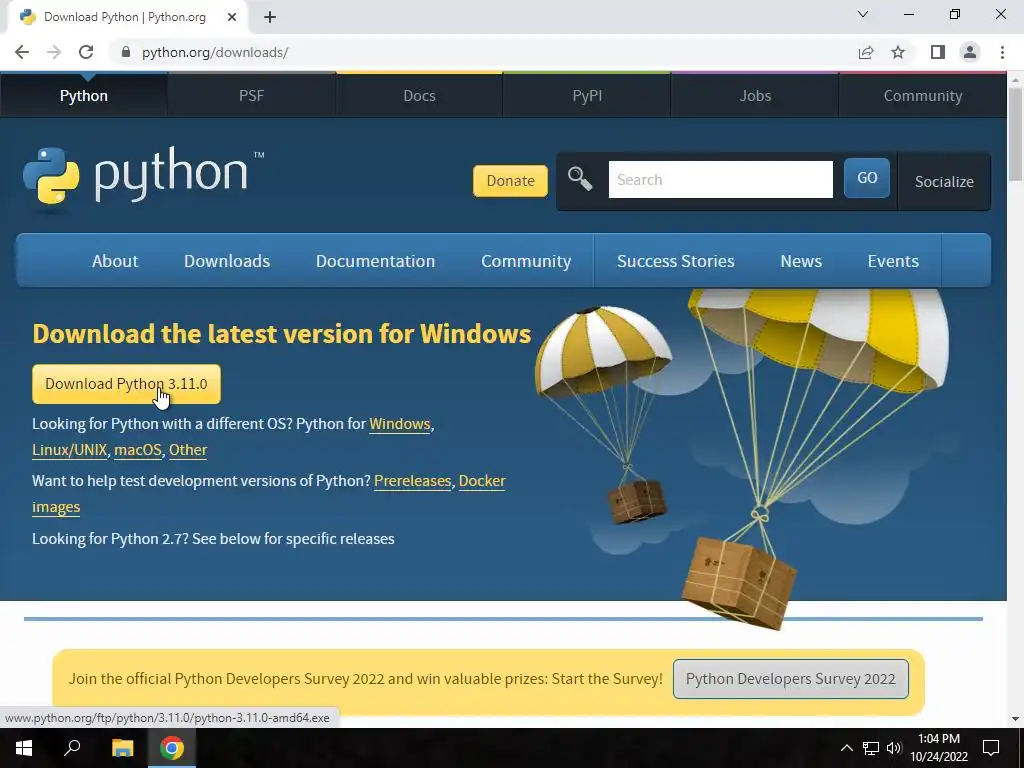1024x768 pixels.
Task: Click the address bar URL
Action: coord(215,52)
